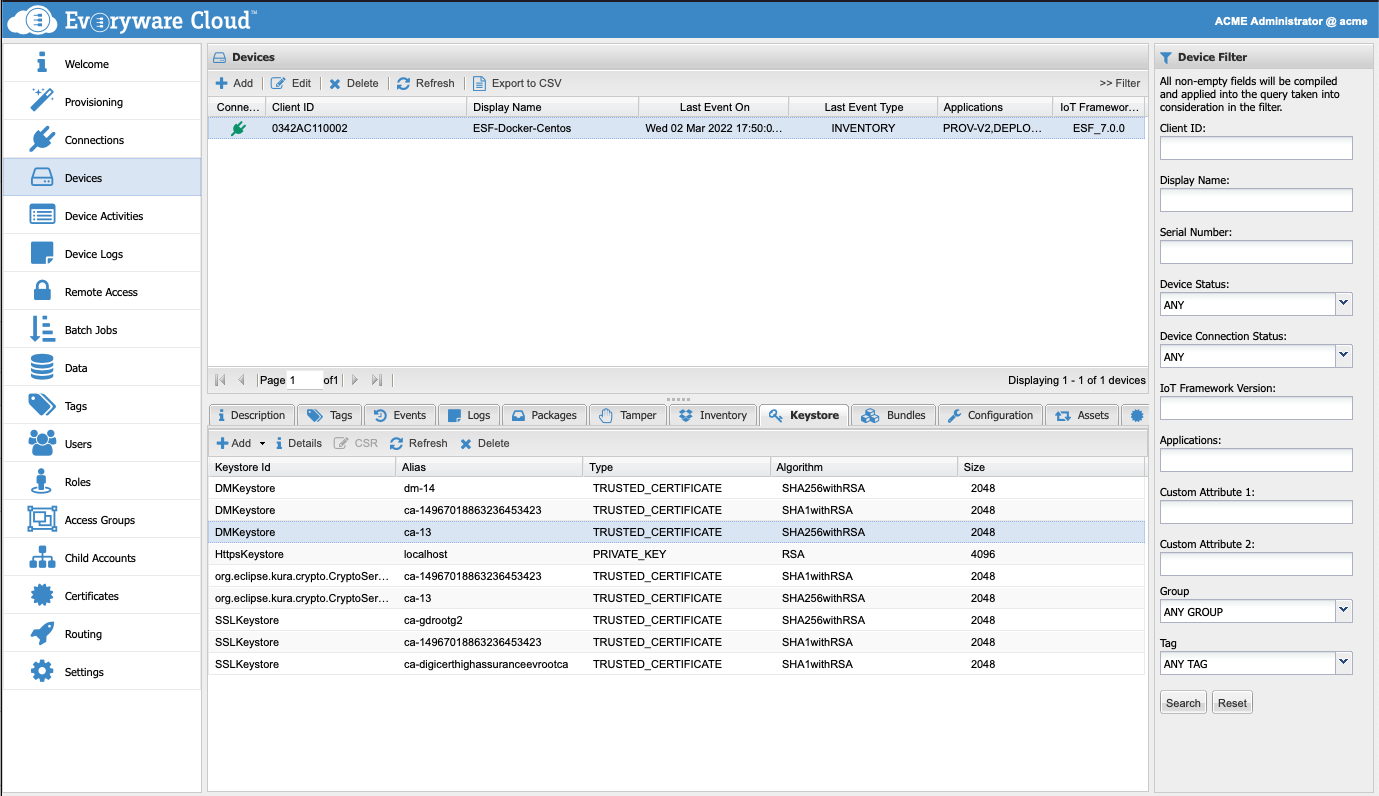Screen dimensions: 1379x796
Task: Delete the selected device
Action: (354, 83)
